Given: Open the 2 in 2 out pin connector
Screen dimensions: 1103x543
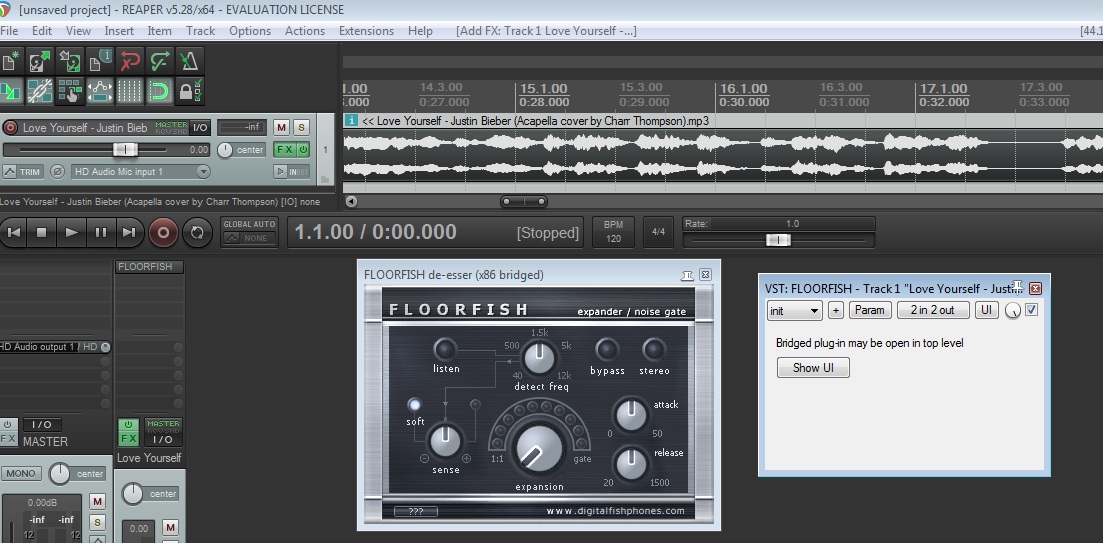Looking at the screenshot, I should coord(933,310).
